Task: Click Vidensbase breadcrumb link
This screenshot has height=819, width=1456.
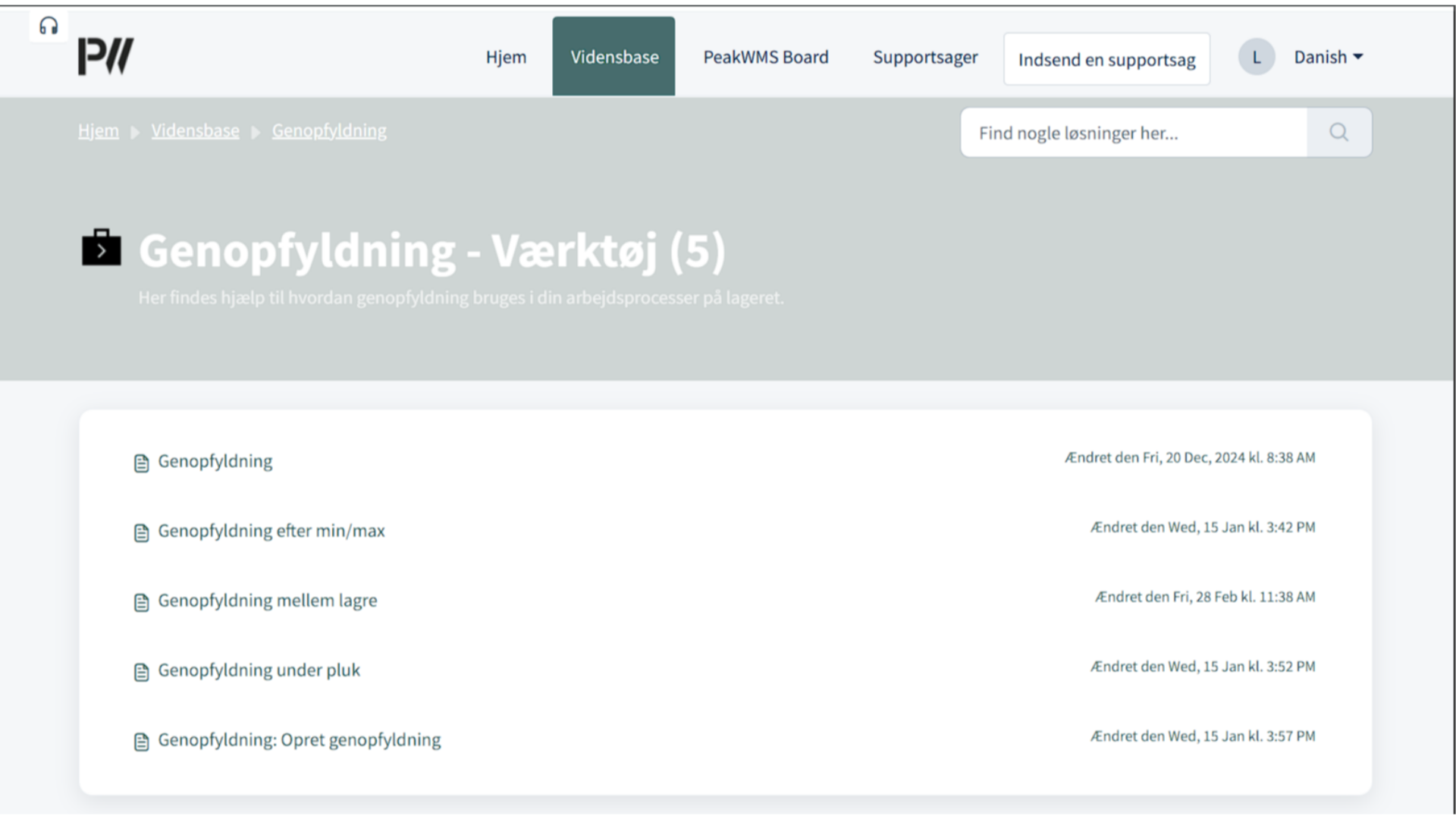Action: [x=195, y=131]
